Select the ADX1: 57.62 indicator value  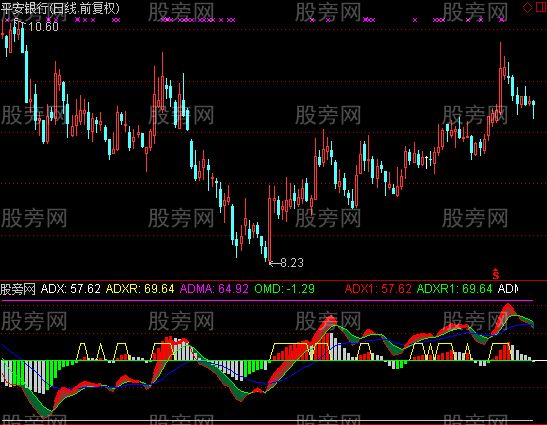pyautogui.click(x=378, y=289)
